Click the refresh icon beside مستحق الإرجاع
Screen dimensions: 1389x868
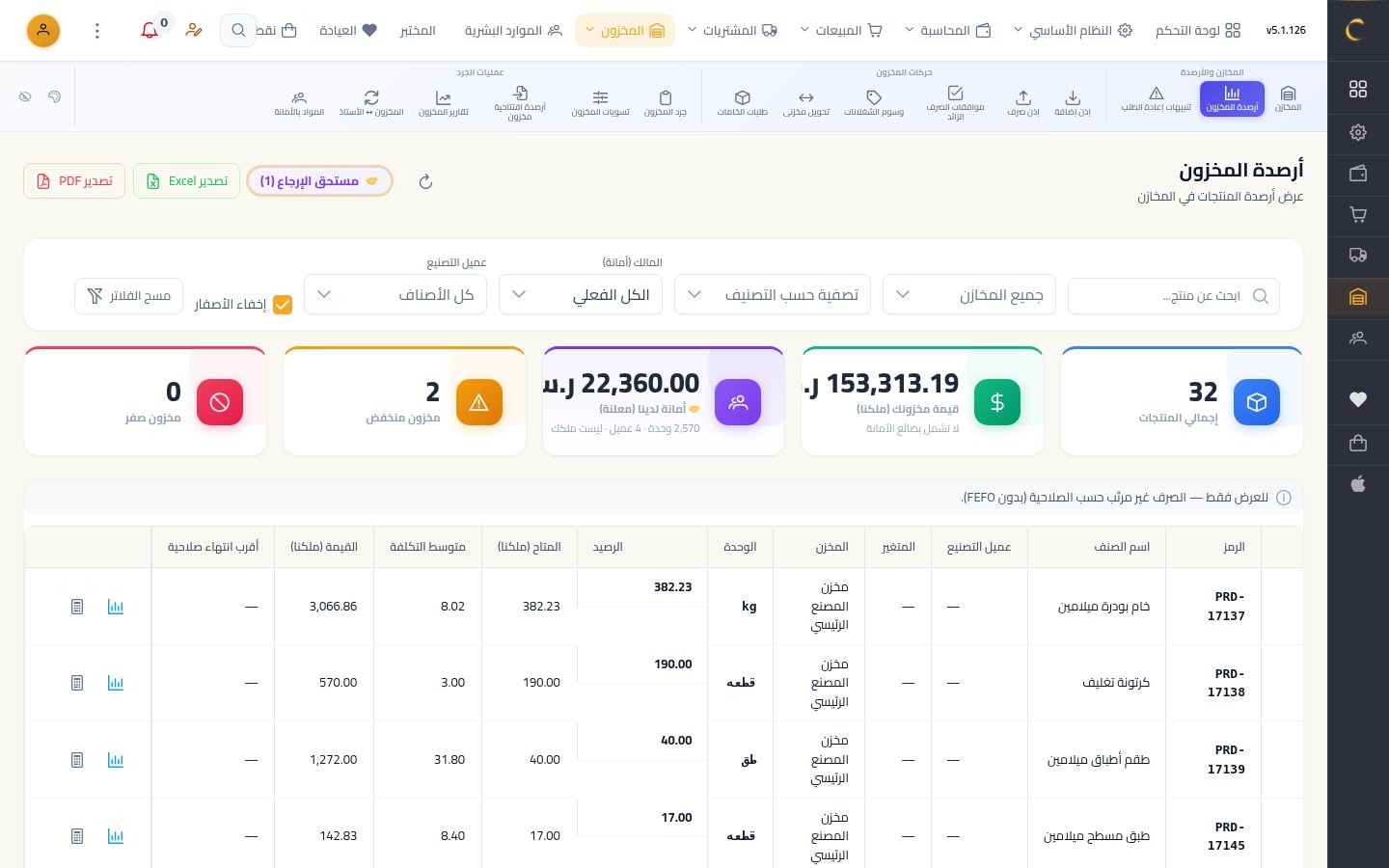pos(425,181)
